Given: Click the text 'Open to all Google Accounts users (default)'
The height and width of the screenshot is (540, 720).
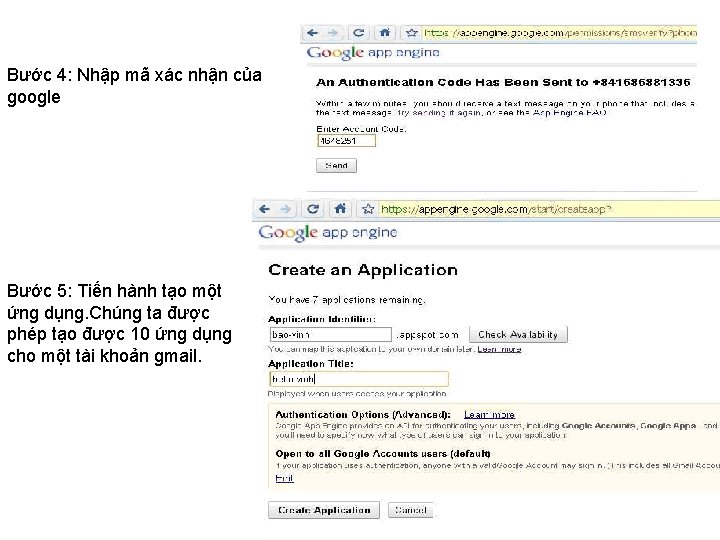Looking at the screenshot, I should (383, 454).
